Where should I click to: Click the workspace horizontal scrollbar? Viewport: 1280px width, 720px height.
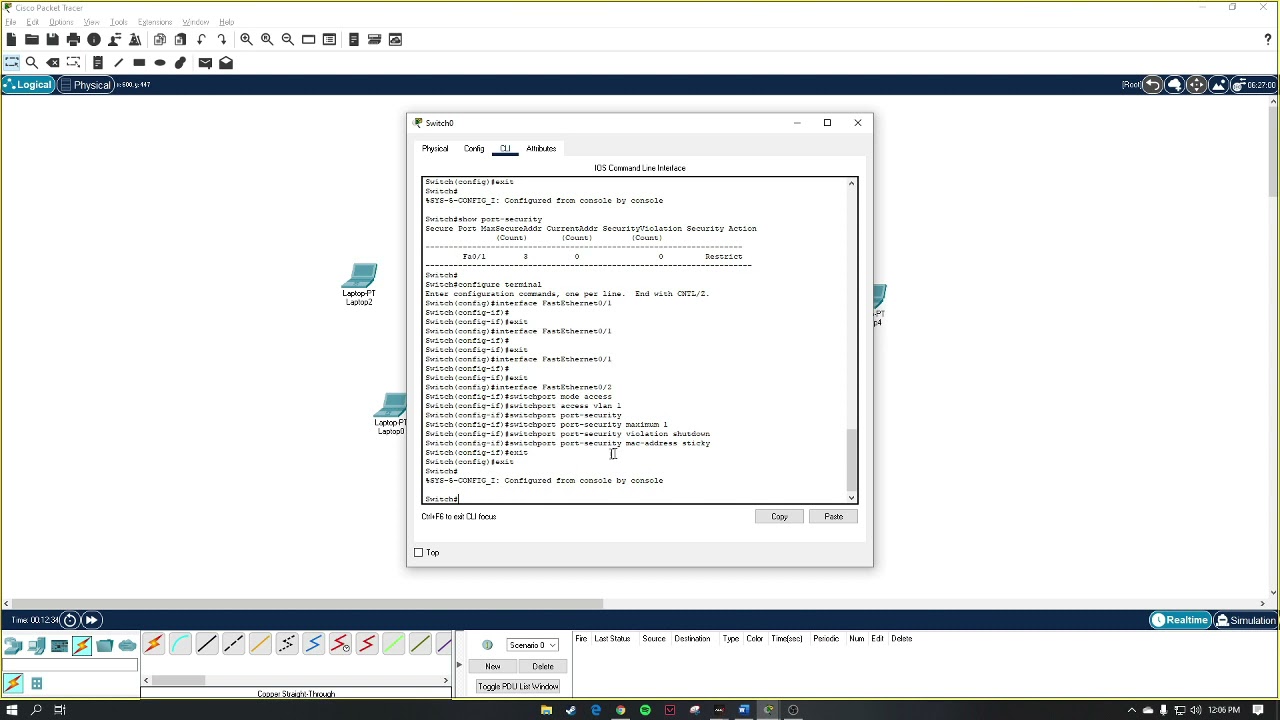[308, 603]
